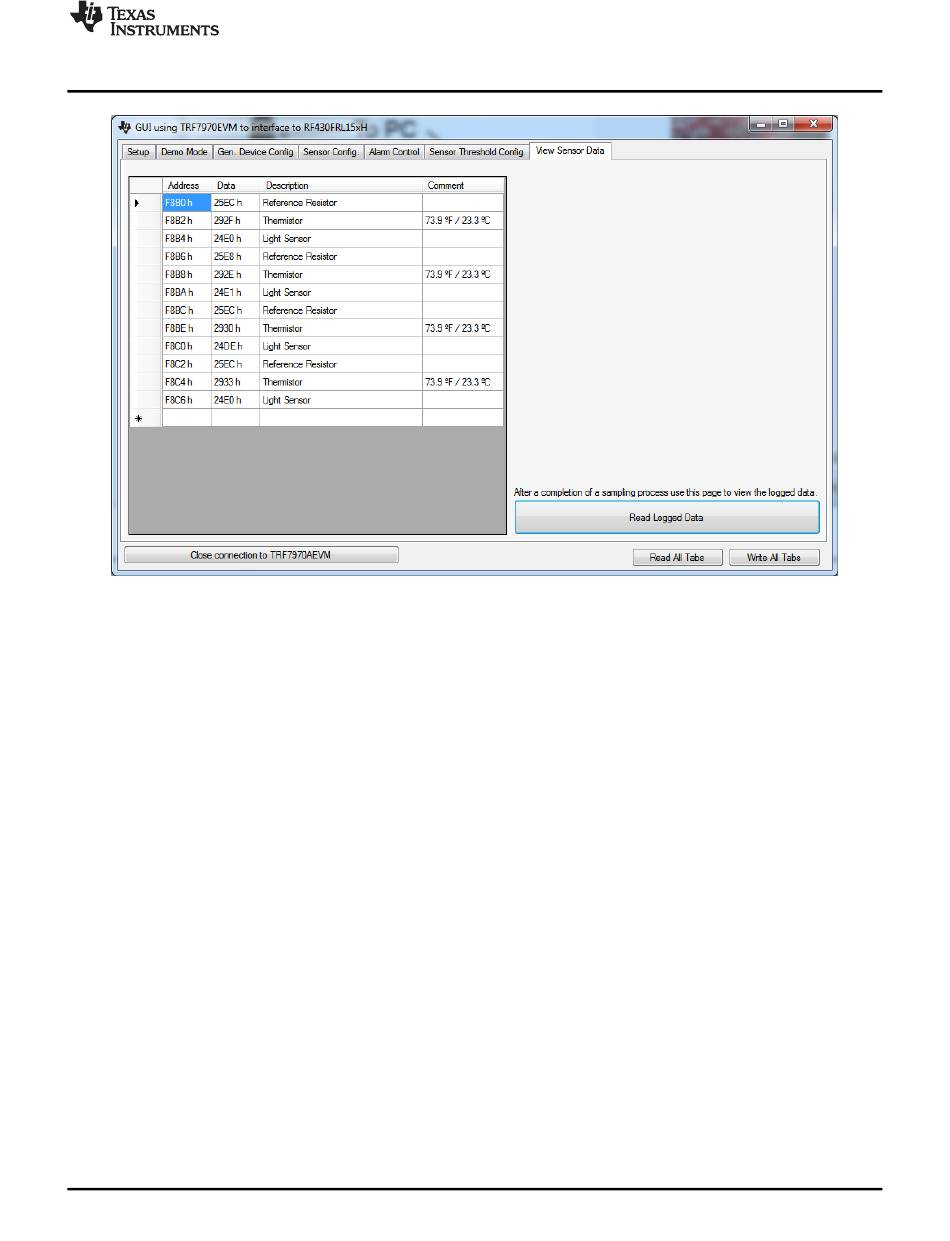
Task: Click the 2933 h data cell
Action: click(x=235, y=383)
